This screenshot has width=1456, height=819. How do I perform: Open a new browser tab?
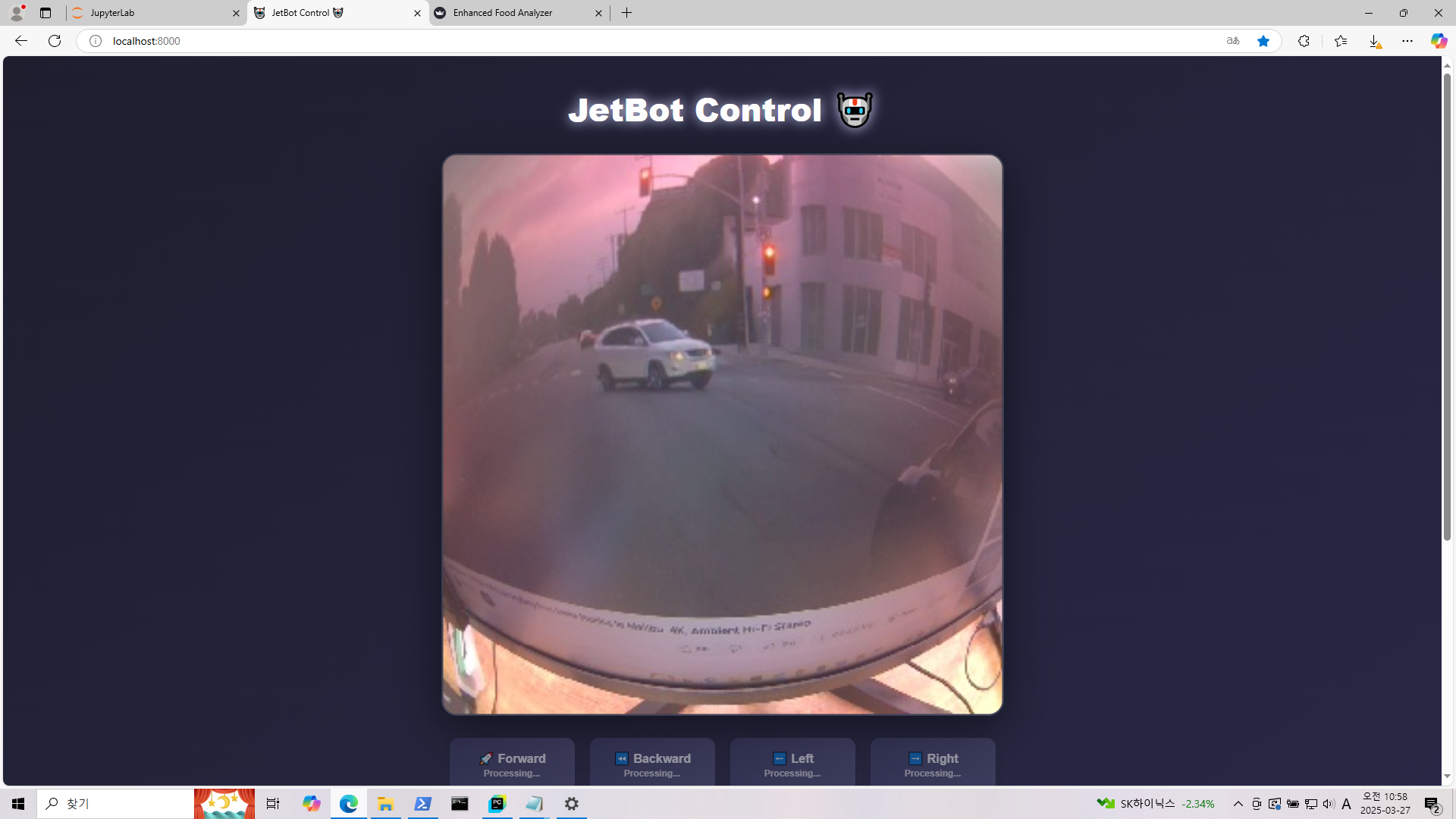click(x=626, y=13)
